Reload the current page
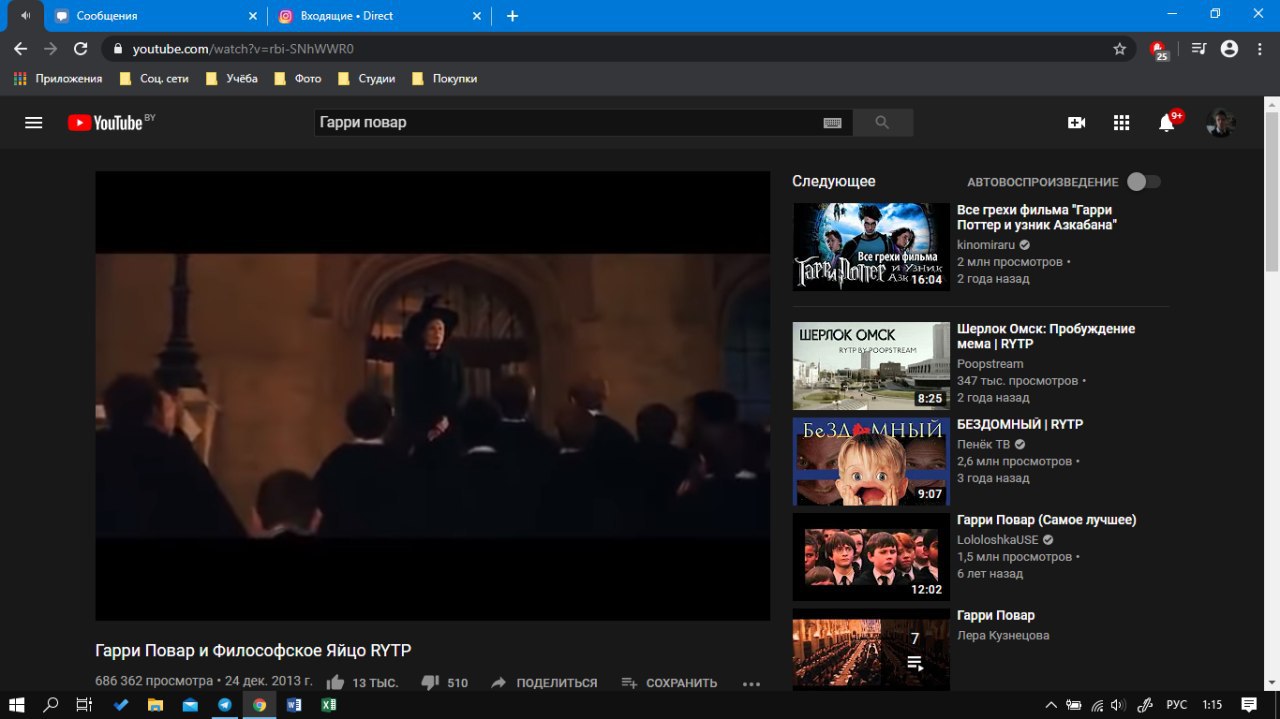 click(x=81, y=48)
